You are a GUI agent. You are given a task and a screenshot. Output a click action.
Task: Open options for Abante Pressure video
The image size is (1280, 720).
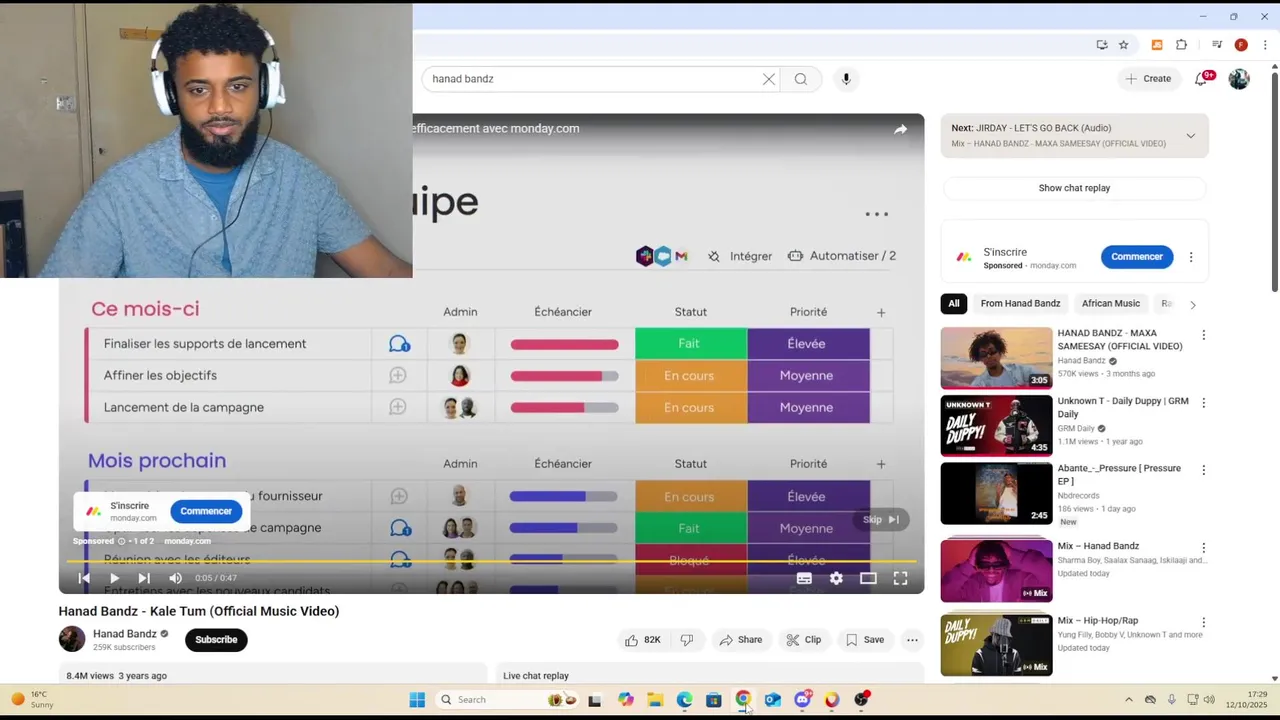tap(1203, 470)
